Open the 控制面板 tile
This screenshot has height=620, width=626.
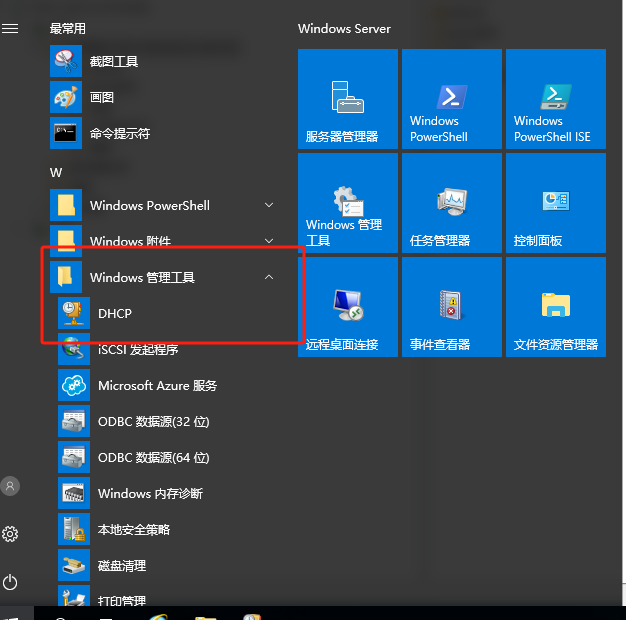556,203
